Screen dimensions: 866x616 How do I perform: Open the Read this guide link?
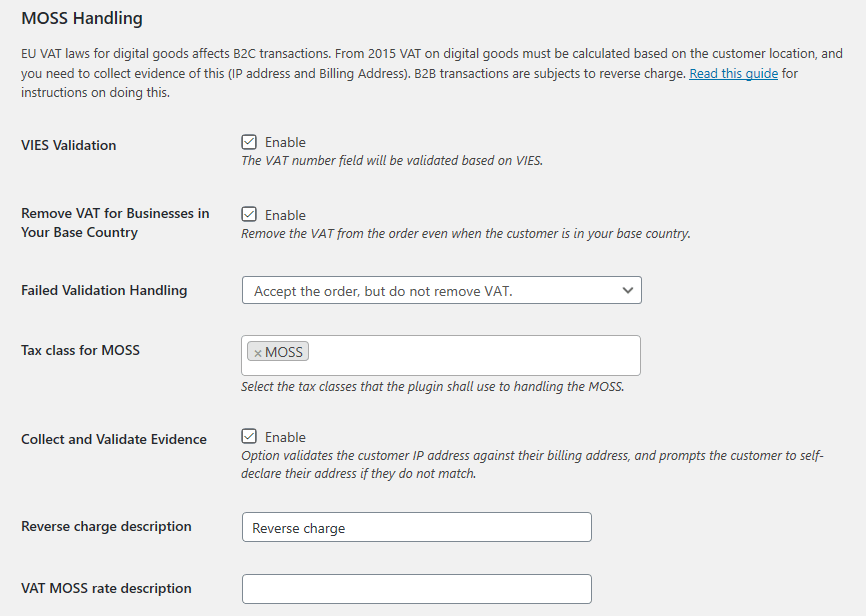(733, 73)
